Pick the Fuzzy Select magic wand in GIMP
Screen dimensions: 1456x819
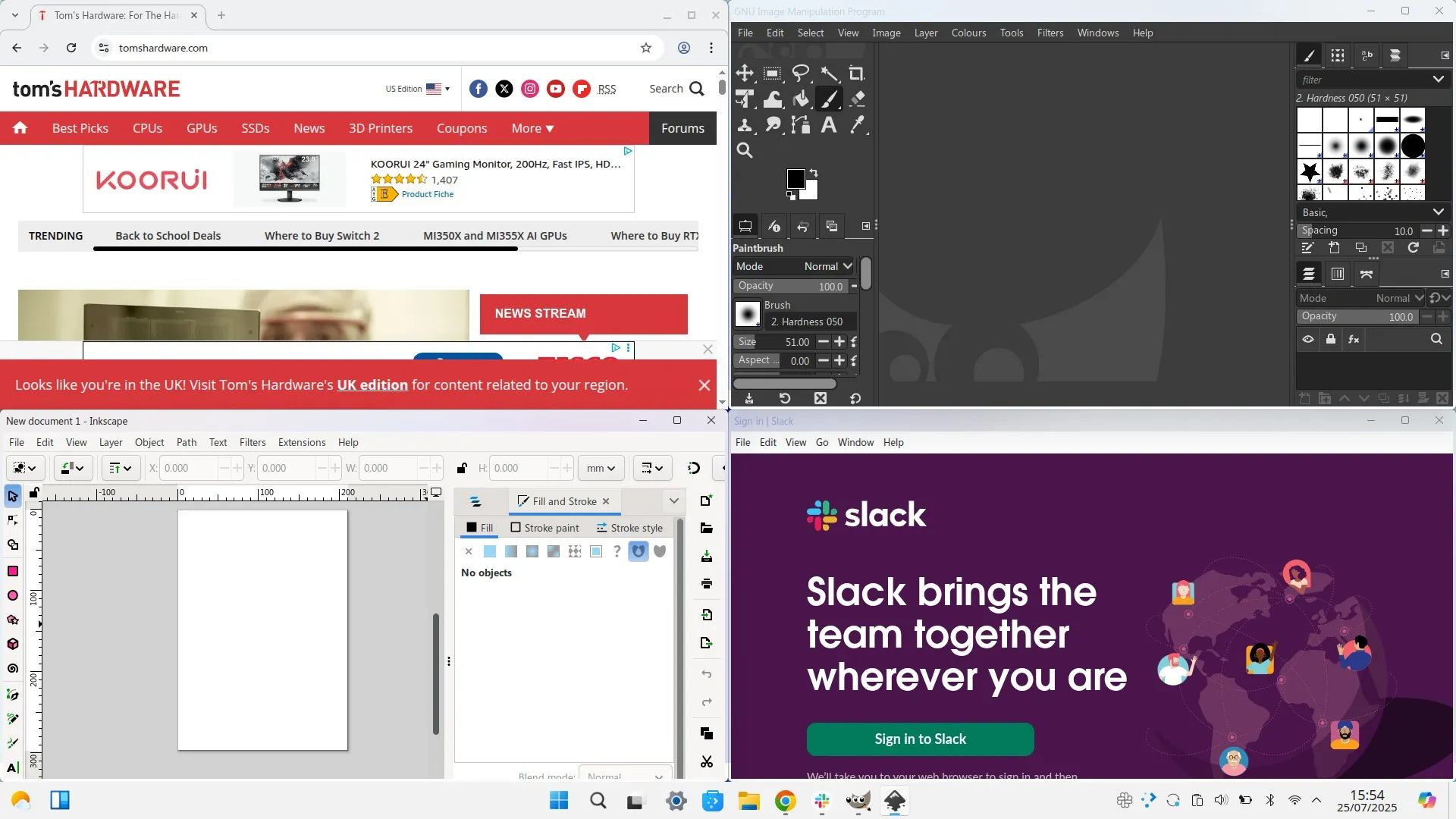click(829, 73)
